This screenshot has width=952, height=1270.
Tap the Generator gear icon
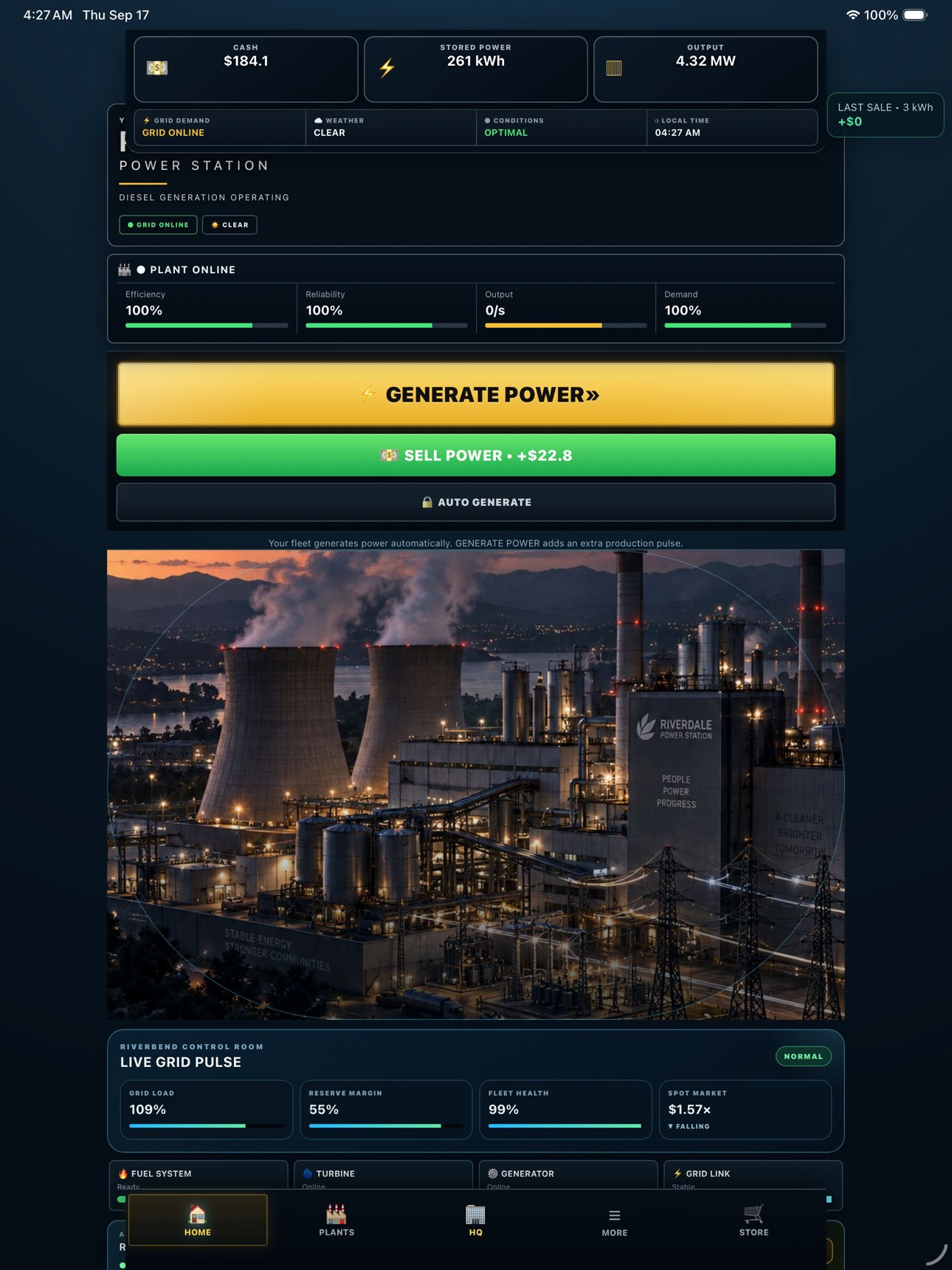[492, 1173]
